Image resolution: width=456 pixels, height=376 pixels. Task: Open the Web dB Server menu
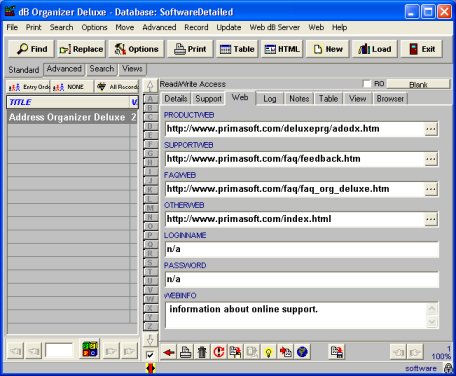pyautogui.click(x=274, y=27)
